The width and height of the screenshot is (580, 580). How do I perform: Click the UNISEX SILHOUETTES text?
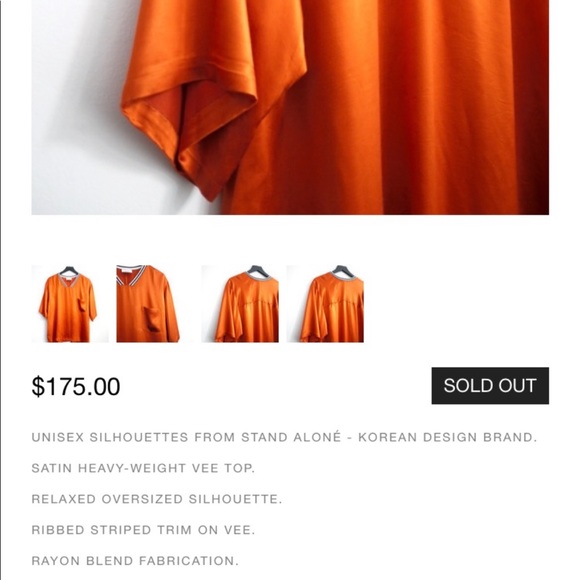pyautogui.click(x=110, y=437)
